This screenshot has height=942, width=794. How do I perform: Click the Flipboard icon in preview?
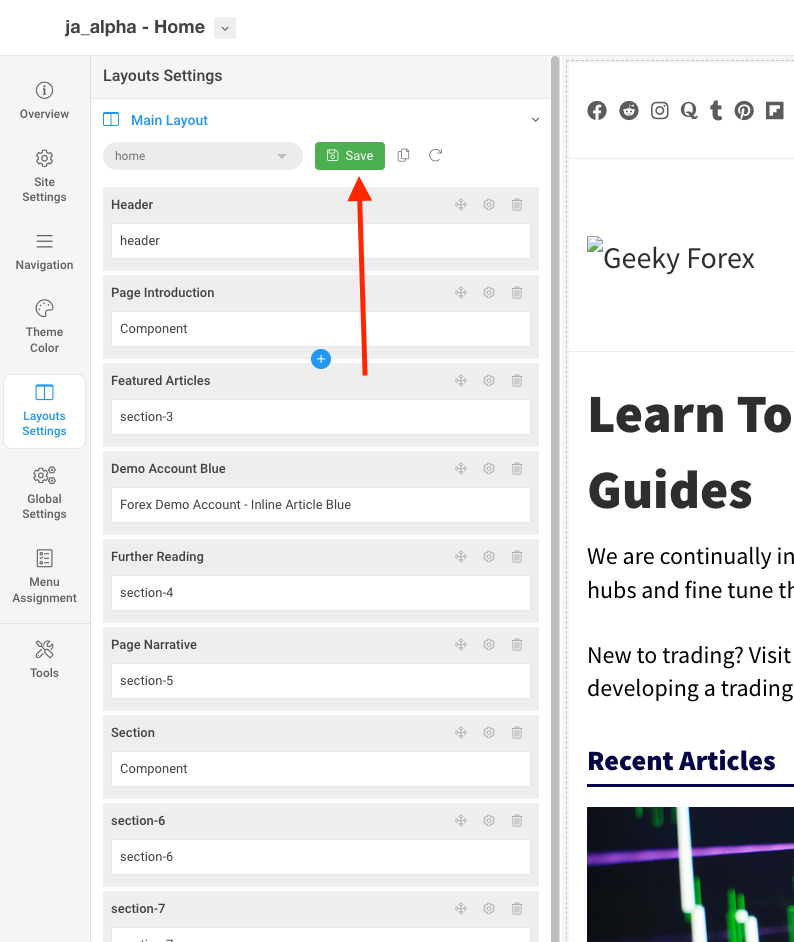775,111
